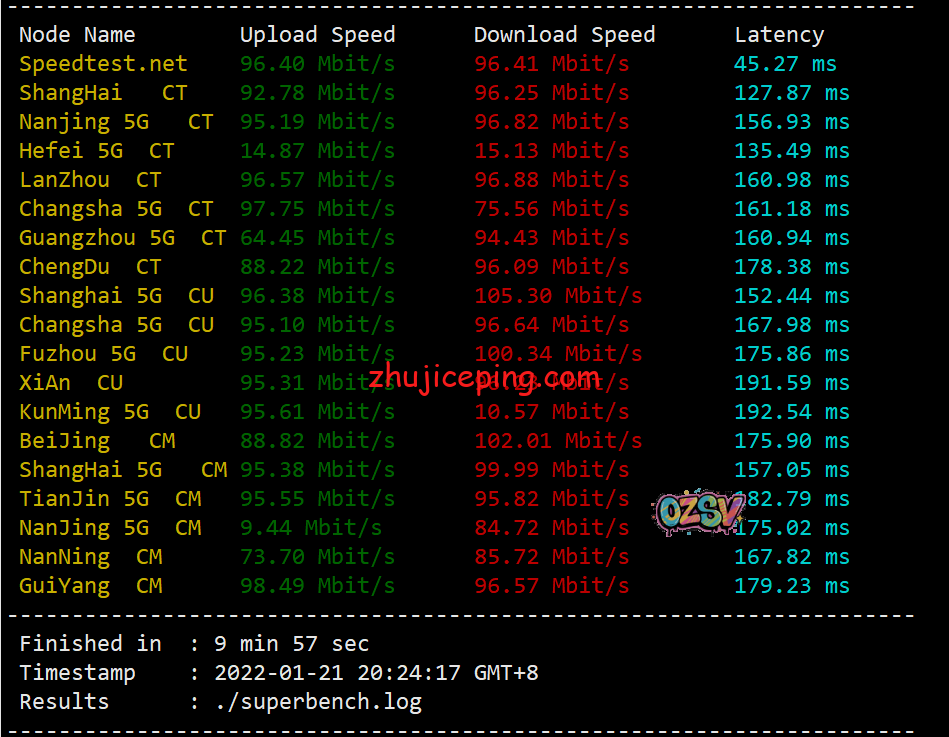Viewport: 949px width, 737px height.
Task: Select the Speedtest.net node name
Action: point(103,64)
